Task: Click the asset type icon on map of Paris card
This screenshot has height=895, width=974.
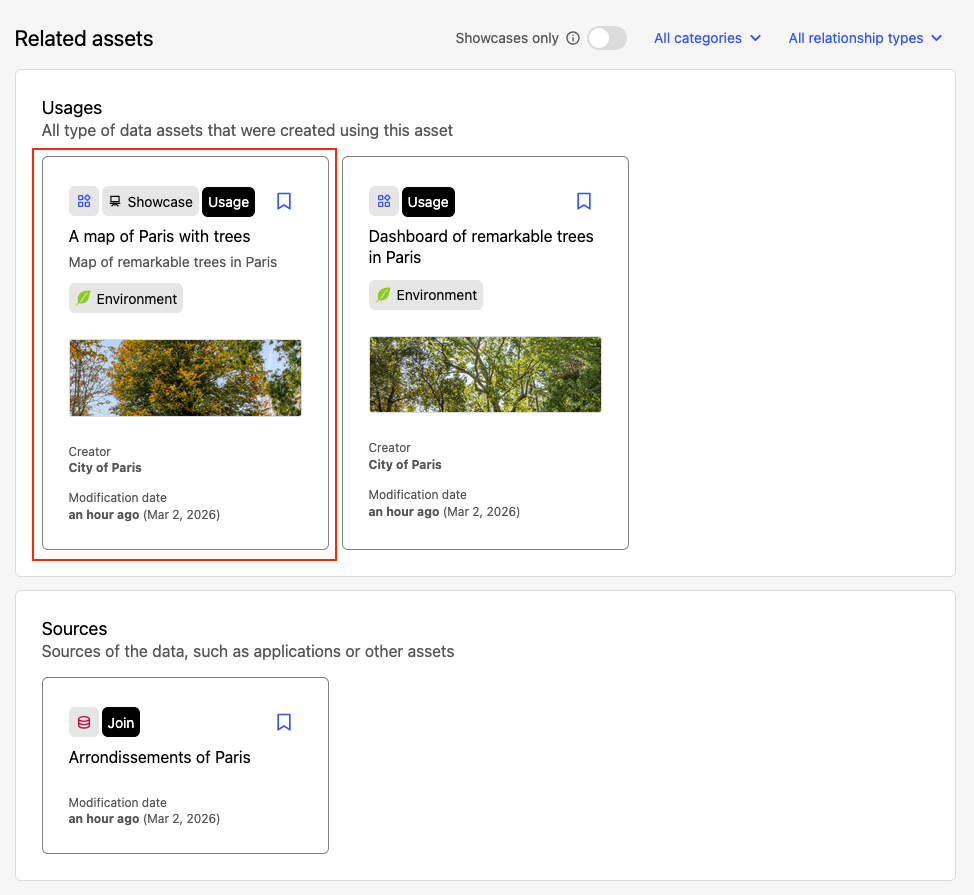Action: [x=84, y=202]
